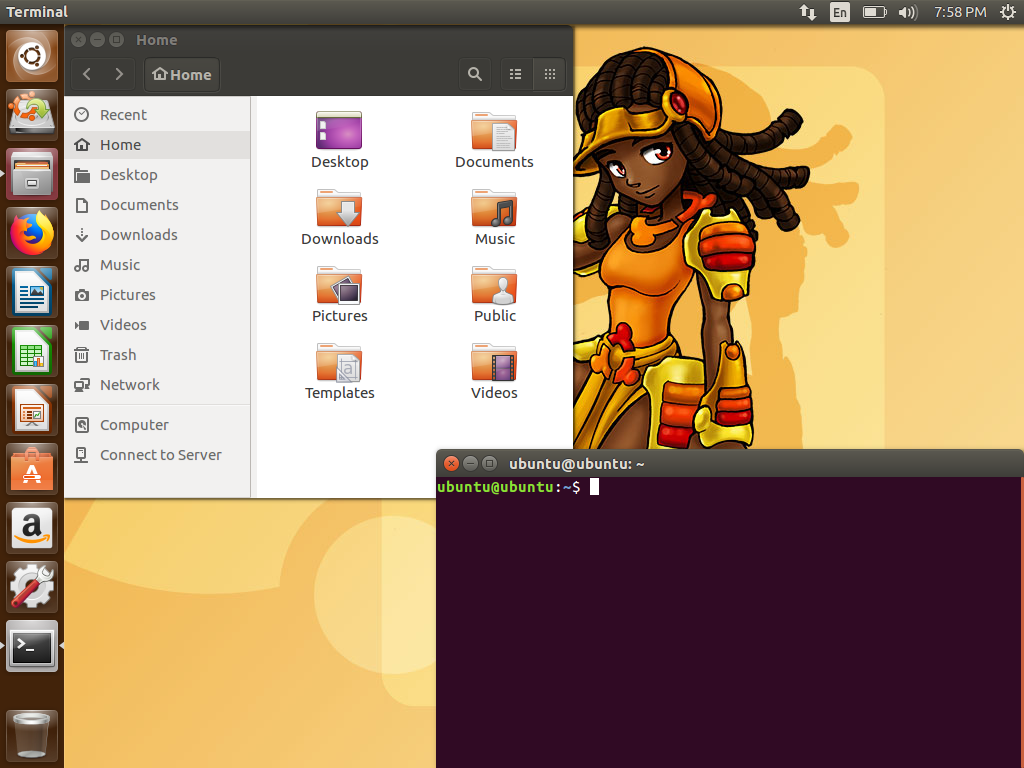The width and height of the screenshot is (1024, 768).
Task: Select the Videos folder icon in main pane
Action: [x=494, y=362]
